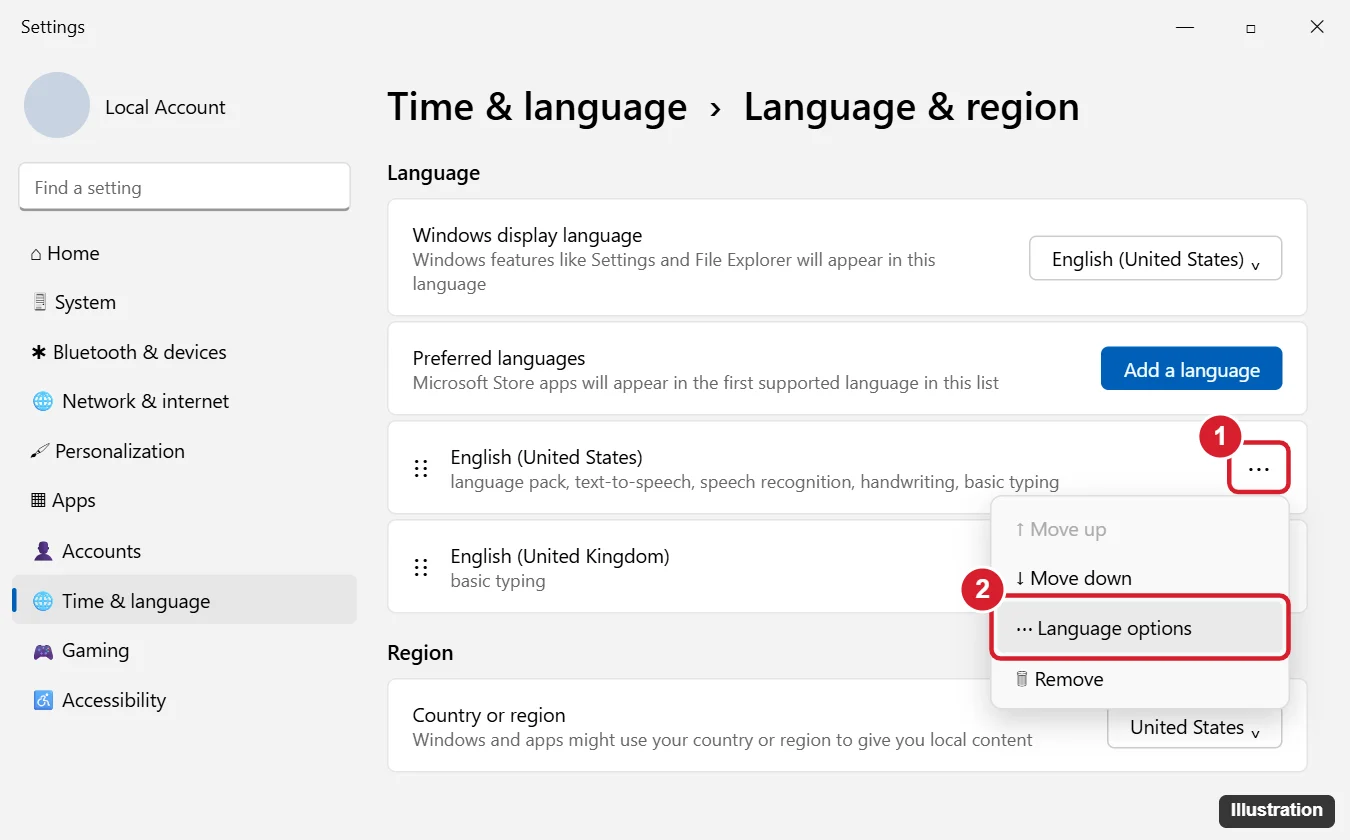The image size is (1350, 840).
Task: Choose Move down in context menu
Action: 1140,578
